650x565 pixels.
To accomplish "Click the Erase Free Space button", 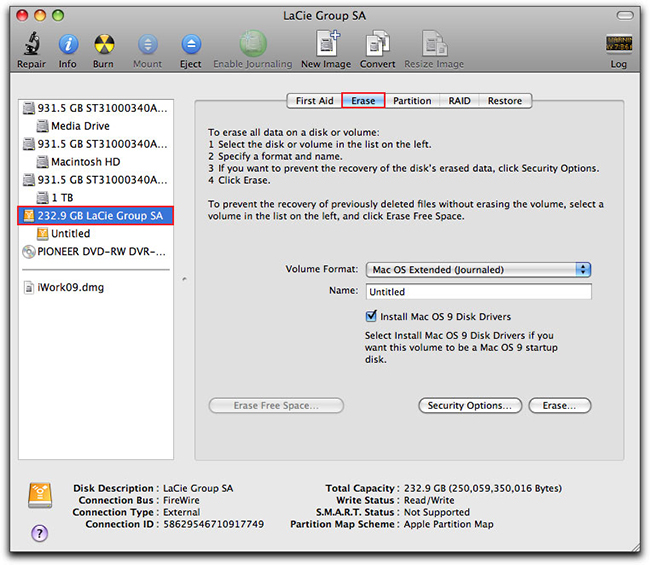I will coord(276,405).
